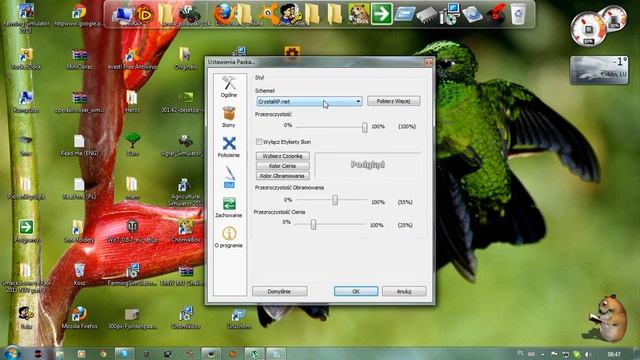This screenshot has height=360, width=640.
Task: Click the Domyślnie button
Action: [280, 291]
